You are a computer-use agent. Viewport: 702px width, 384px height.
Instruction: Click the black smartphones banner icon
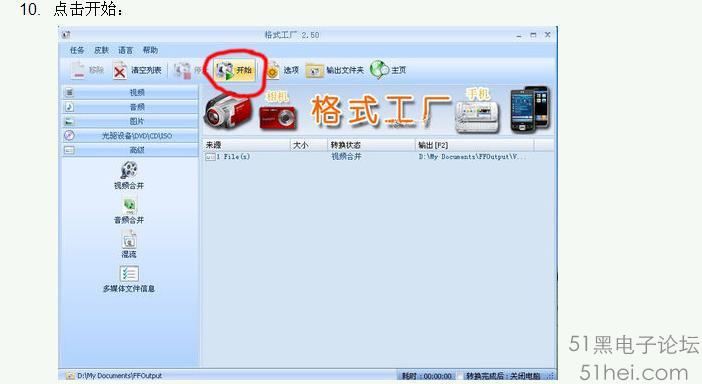click(x=530, y=109)
